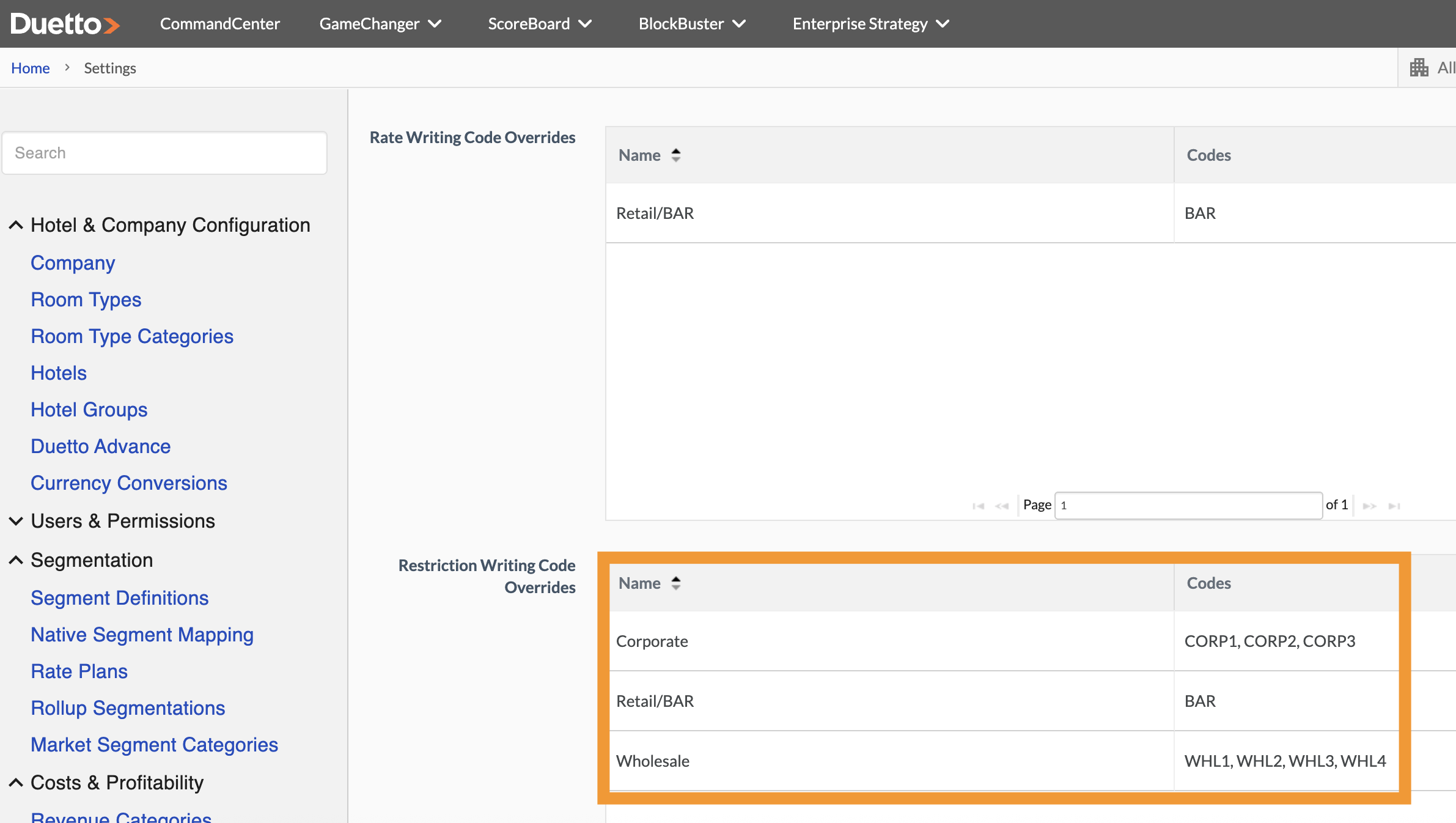Collapse the Segmentation section
This screenshot has width=1456, height=823.
pyautogui.click(x=16, y=559)
